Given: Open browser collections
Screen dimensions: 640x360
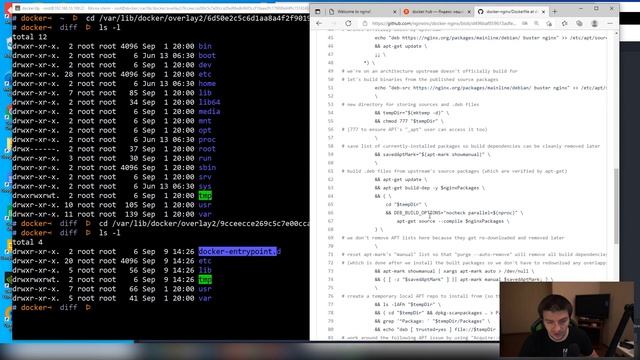Looking at the screenshot, I should 579,24.
